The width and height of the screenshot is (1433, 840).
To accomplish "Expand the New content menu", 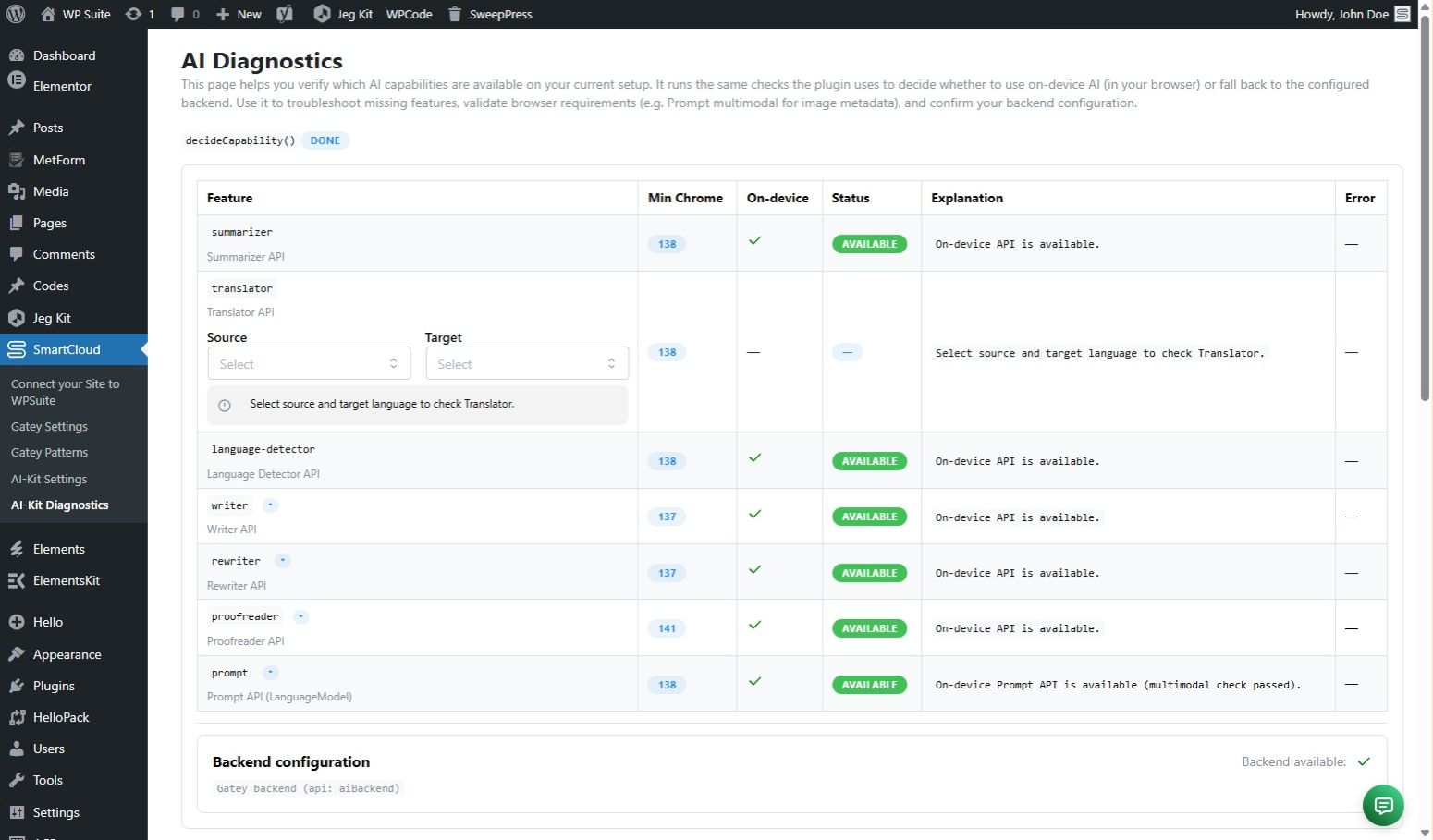I will pos(239,14).
